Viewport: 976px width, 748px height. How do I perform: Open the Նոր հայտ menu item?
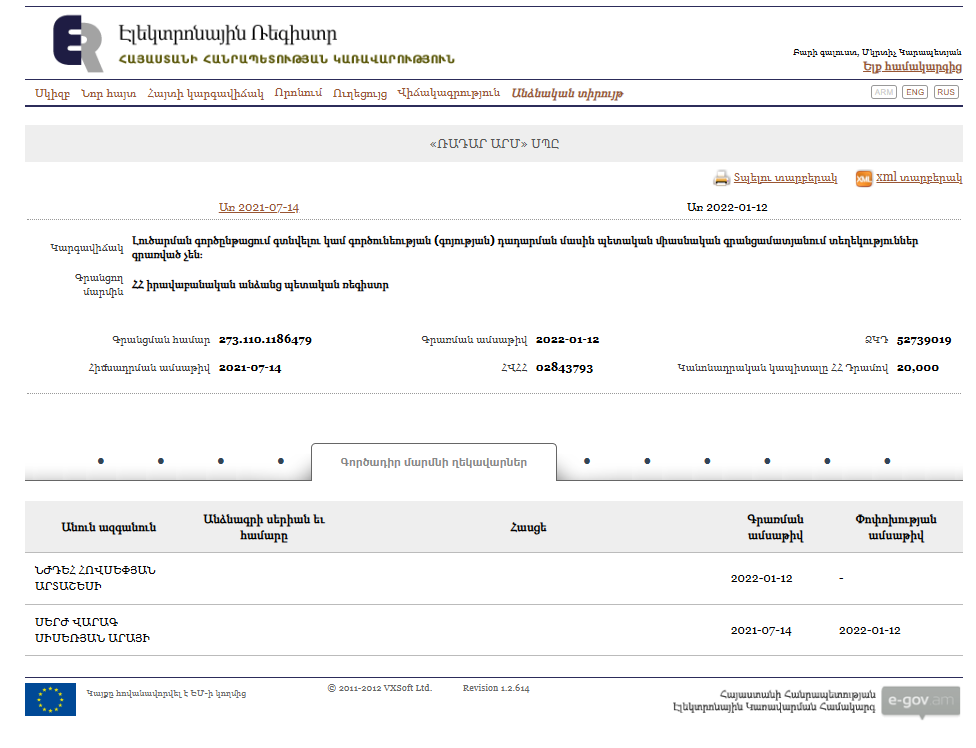click(x=108, y=94)
